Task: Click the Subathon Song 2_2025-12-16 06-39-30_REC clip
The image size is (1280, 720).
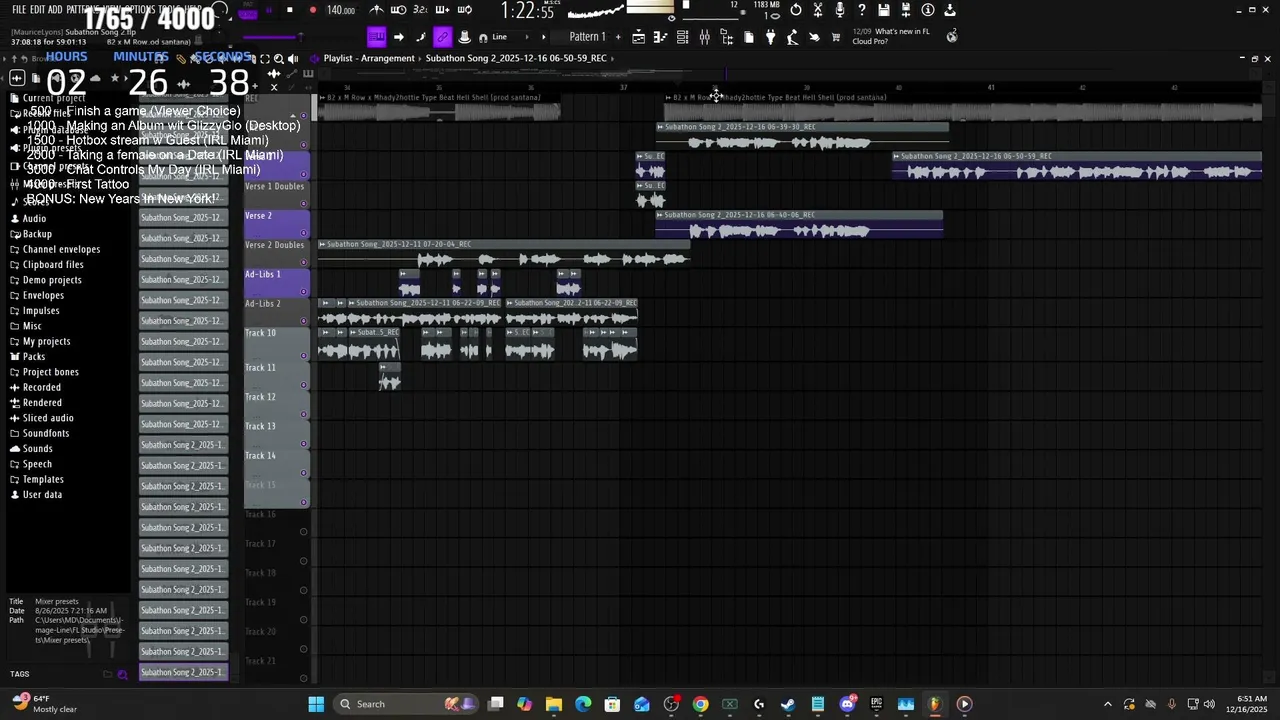Action: click(802, 137)
